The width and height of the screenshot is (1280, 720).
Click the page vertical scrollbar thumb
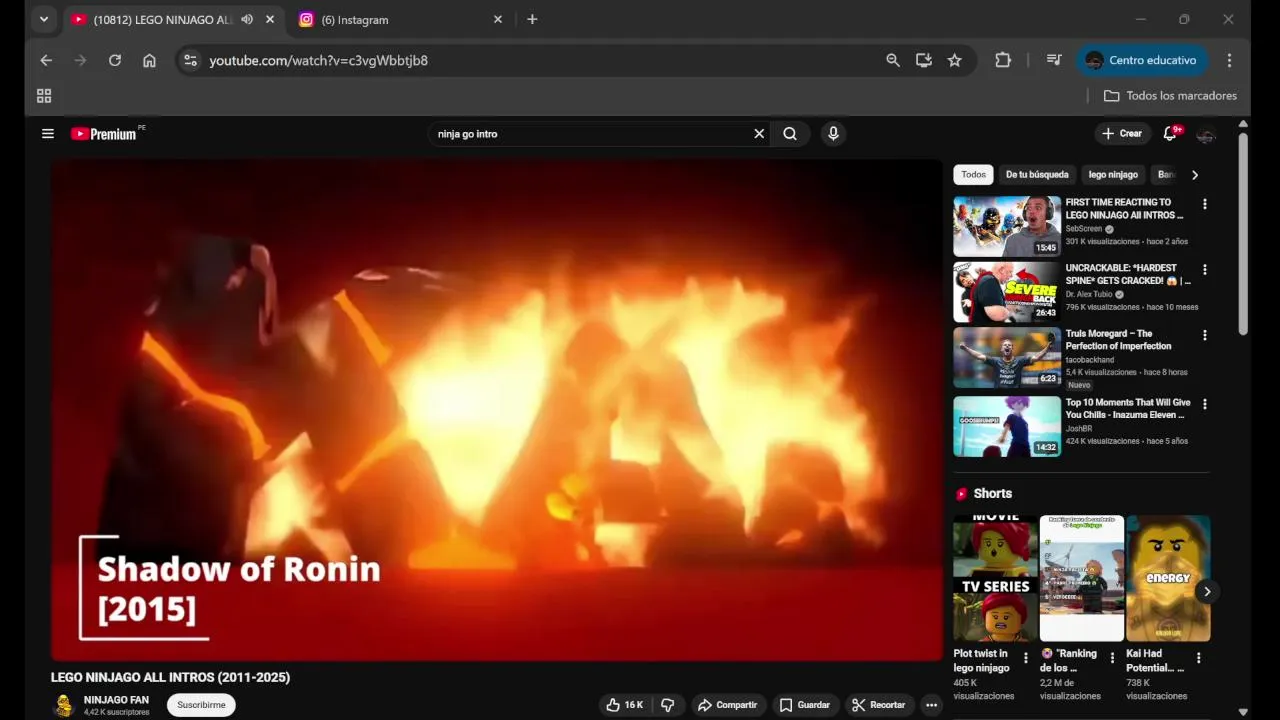[1243, 235]
